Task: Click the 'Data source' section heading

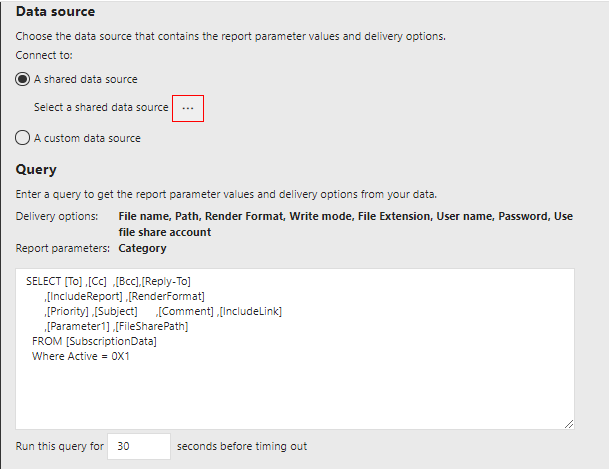Action: pos(56,12)
